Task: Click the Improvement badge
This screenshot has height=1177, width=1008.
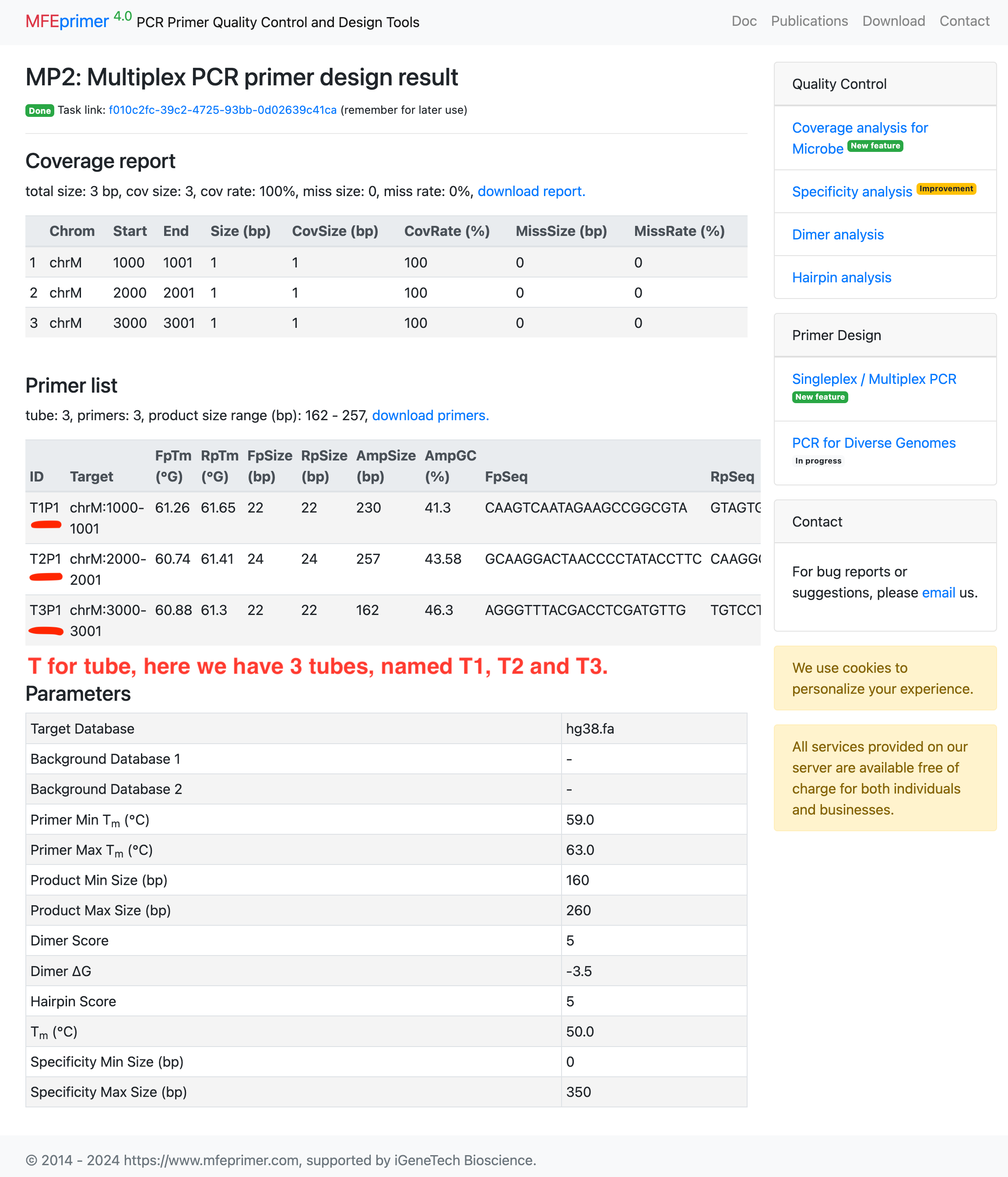Action: (x=946, y=189)
